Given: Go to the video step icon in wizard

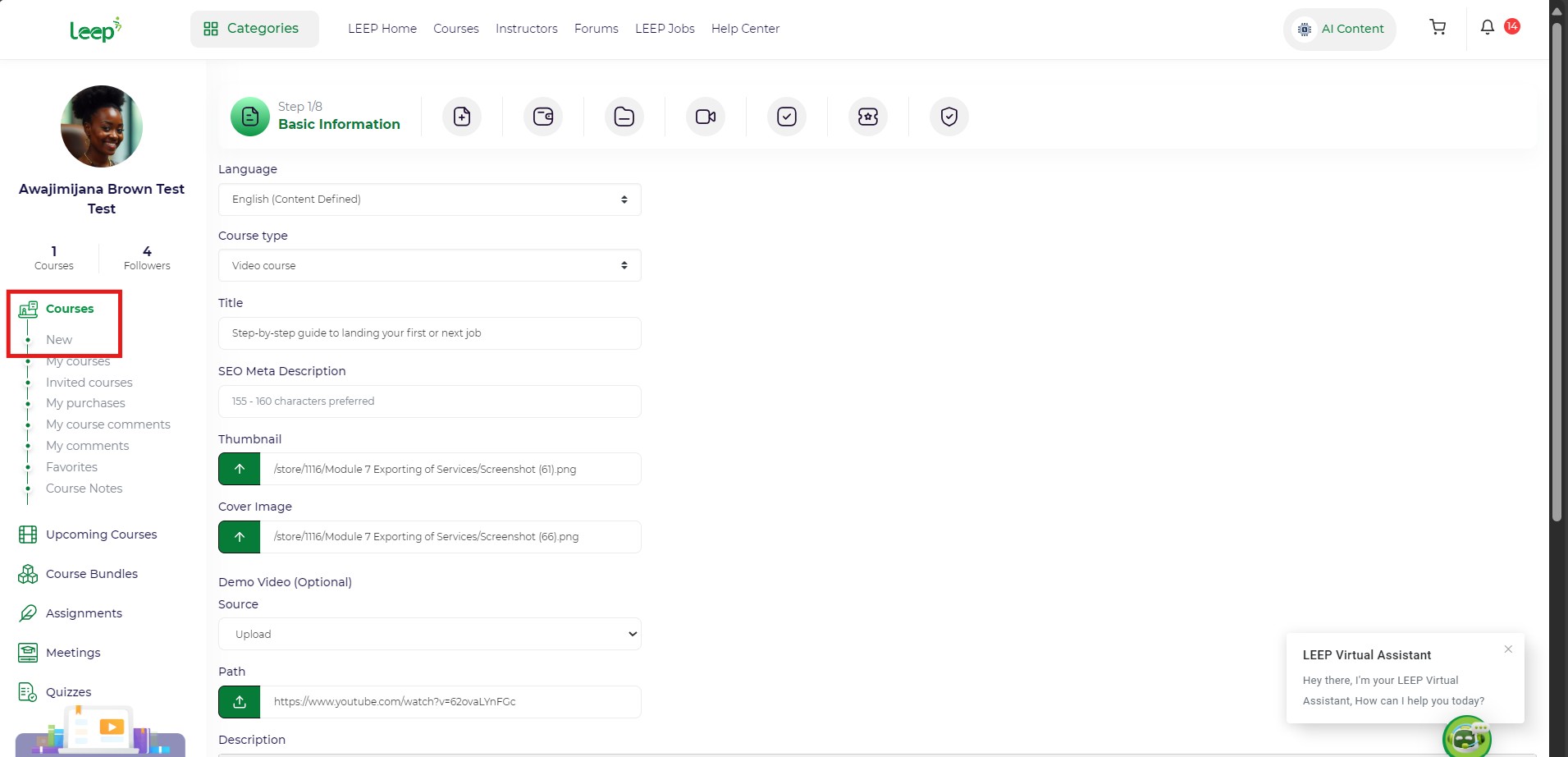Looking at the screenshot, I should click(705, 117).
